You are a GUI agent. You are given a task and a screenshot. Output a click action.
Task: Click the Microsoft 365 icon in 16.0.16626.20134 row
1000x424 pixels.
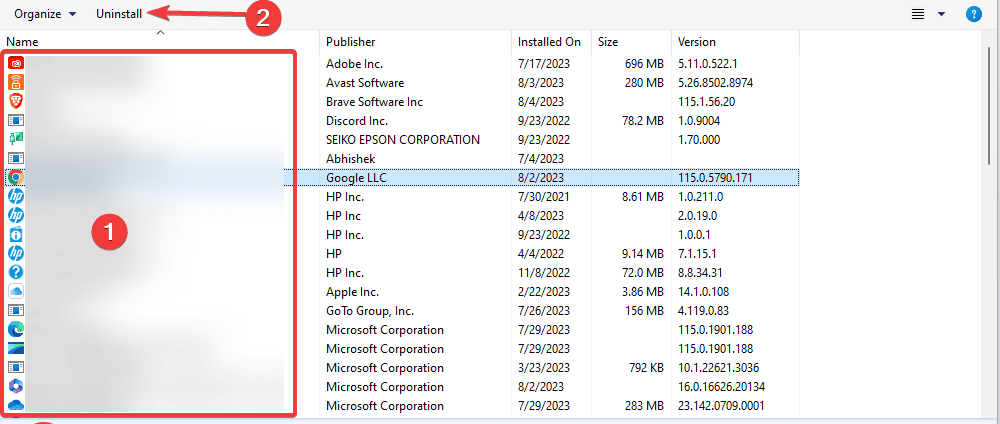pos(16,386)
